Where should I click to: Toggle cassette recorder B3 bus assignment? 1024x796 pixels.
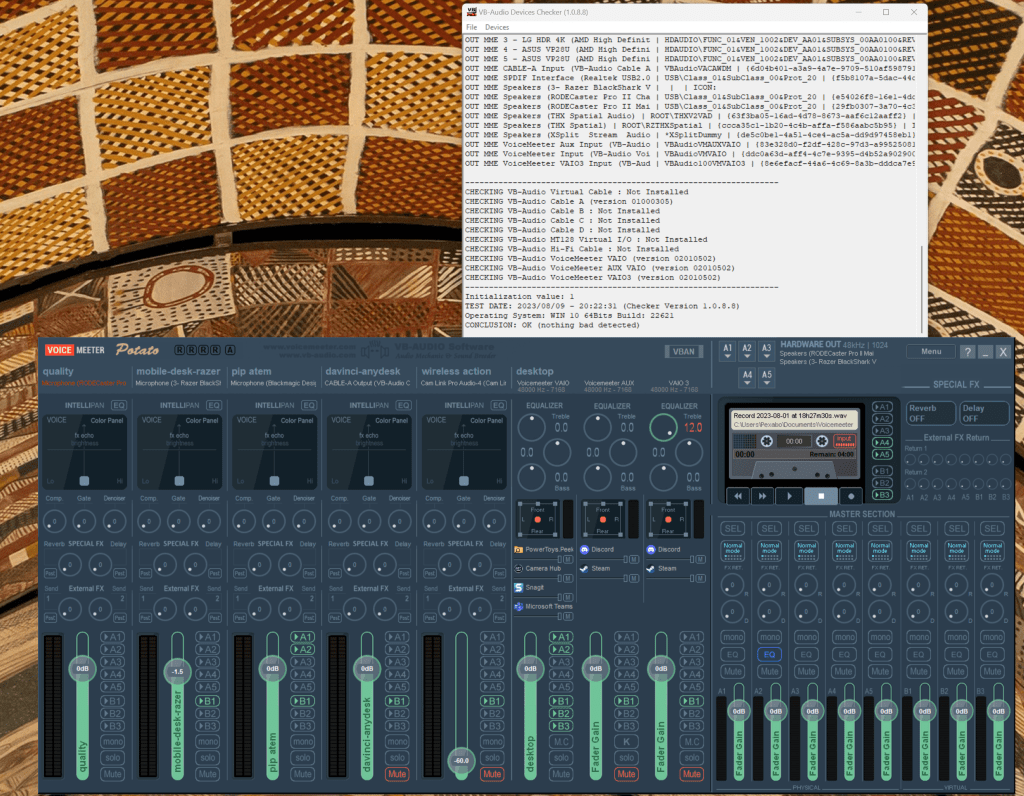click(882, 495)
